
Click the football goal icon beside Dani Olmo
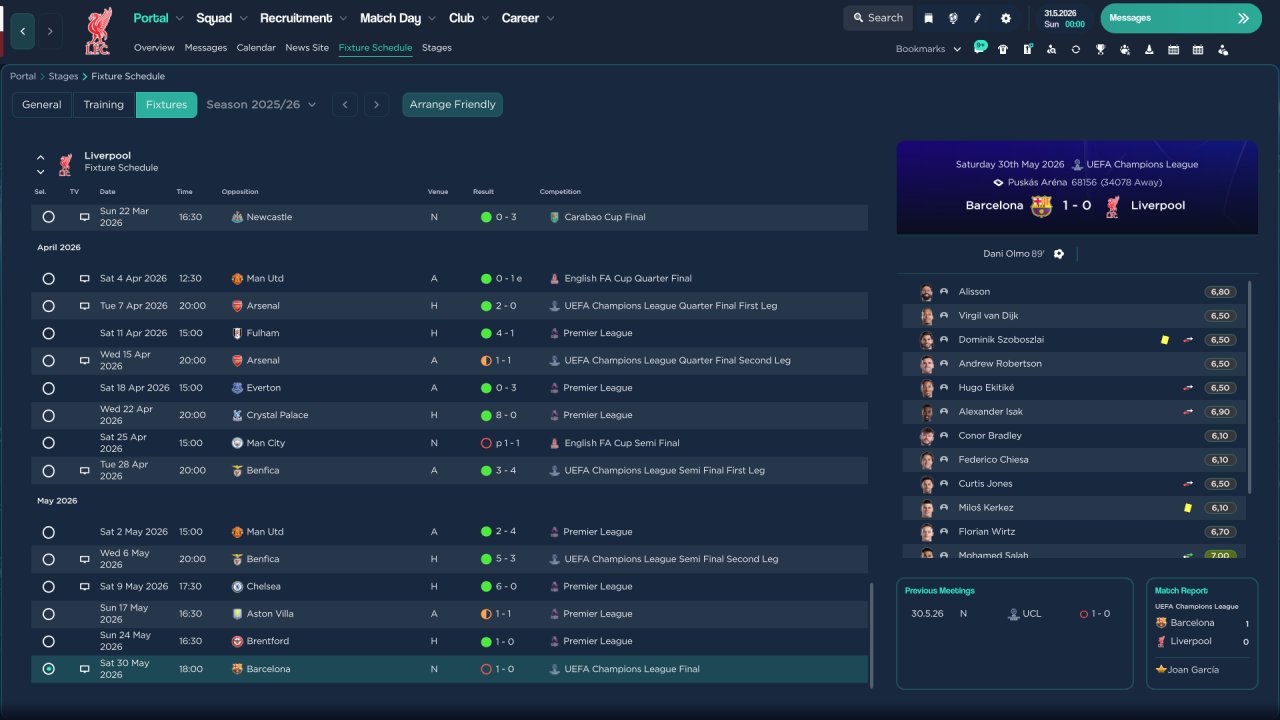pos(1059,254)
